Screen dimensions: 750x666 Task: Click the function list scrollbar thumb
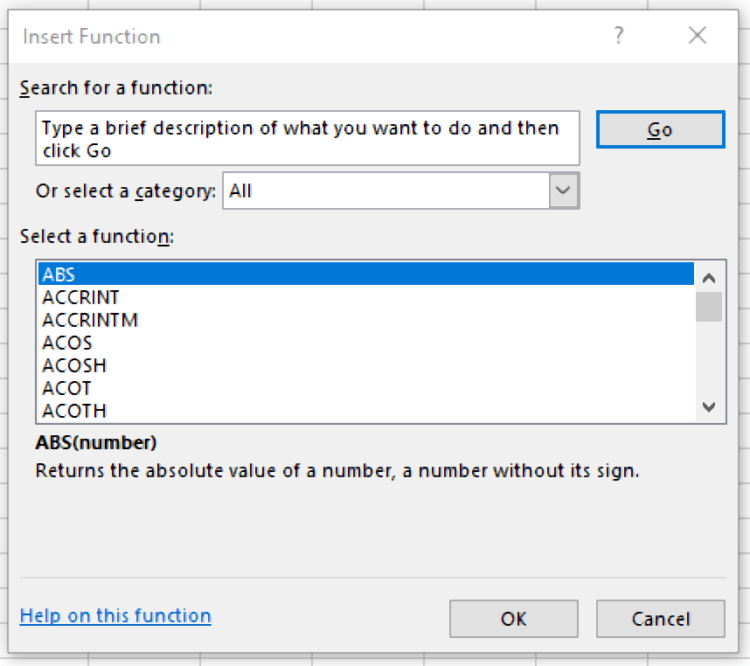709,306
